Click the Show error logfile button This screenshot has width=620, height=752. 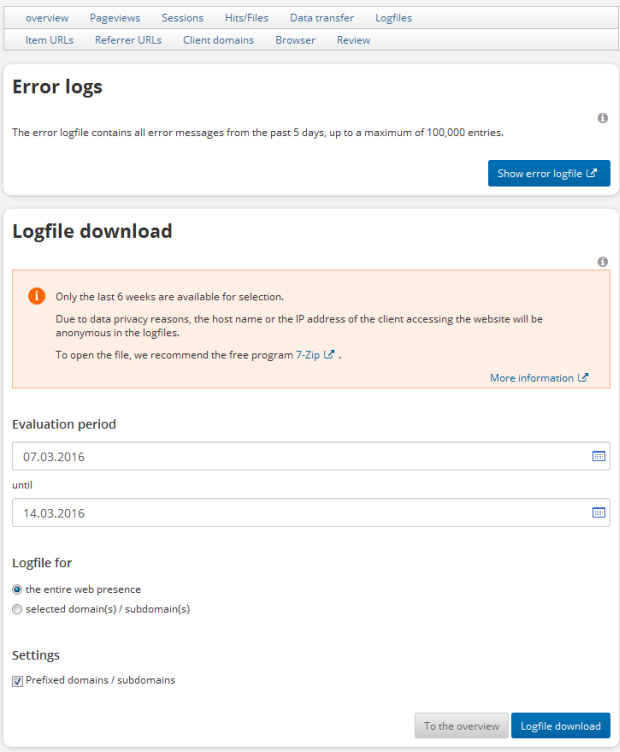coord(548,173)
